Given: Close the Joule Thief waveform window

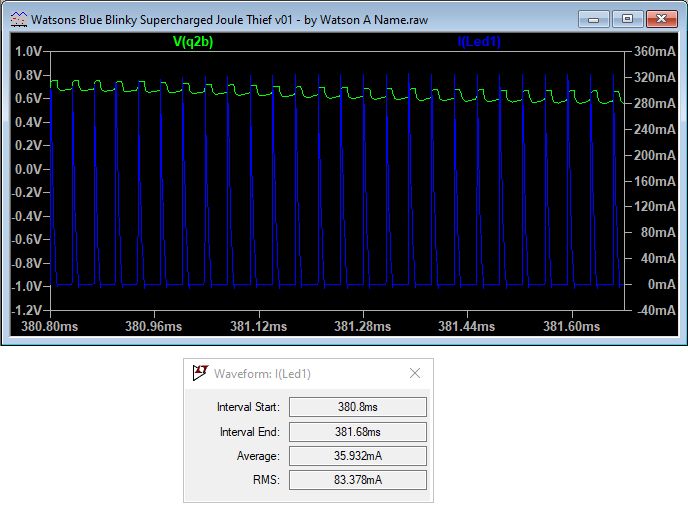Looking at the screenshot, I should [661, 19].
